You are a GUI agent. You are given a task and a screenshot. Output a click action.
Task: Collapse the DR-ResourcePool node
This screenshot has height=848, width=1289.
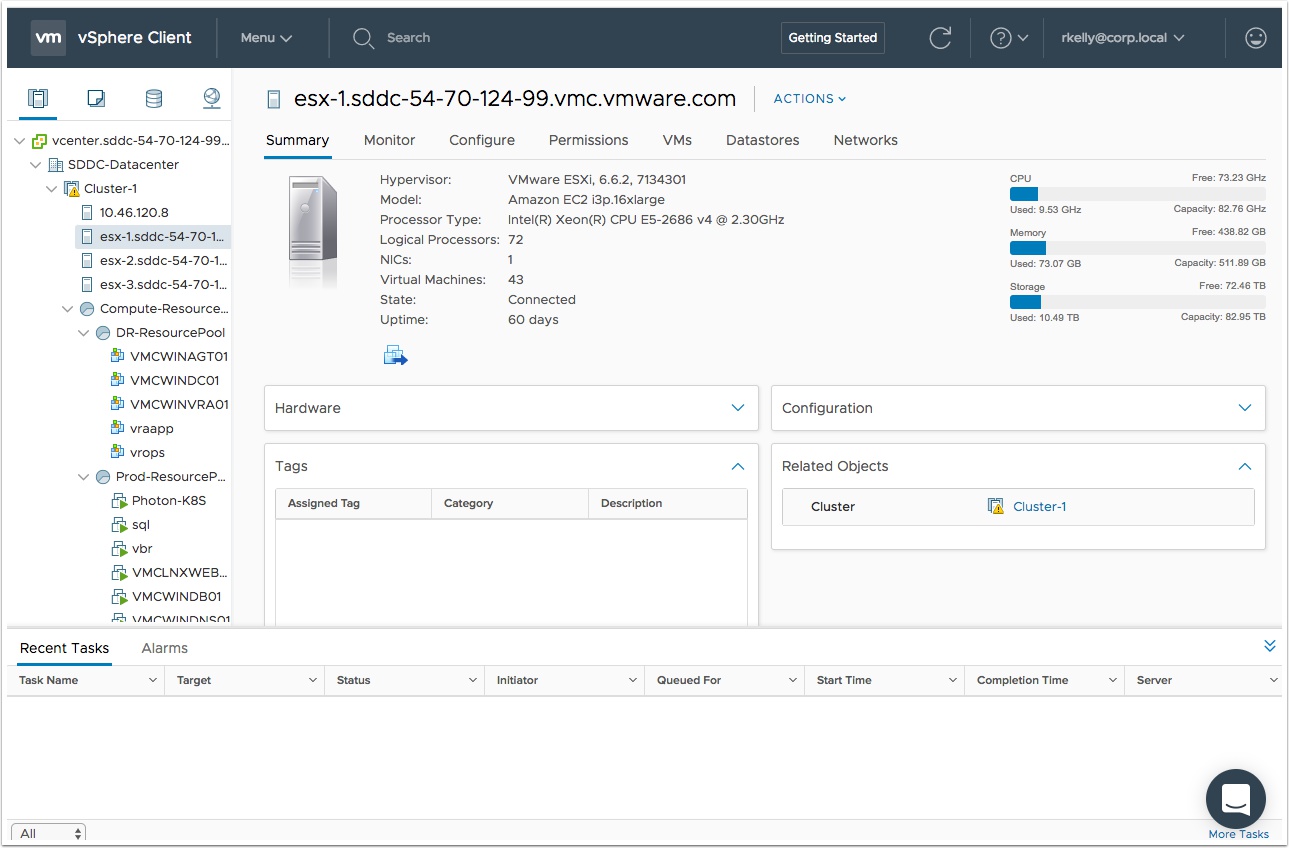pyautogui.click(x=84, y=333)
